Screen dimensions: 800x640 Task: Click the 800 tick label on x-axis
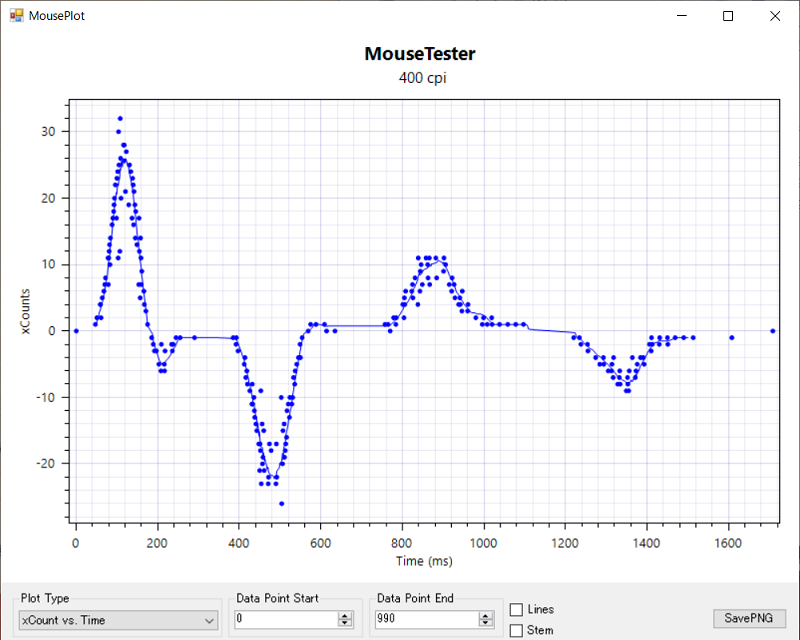(x=402, y=543)
